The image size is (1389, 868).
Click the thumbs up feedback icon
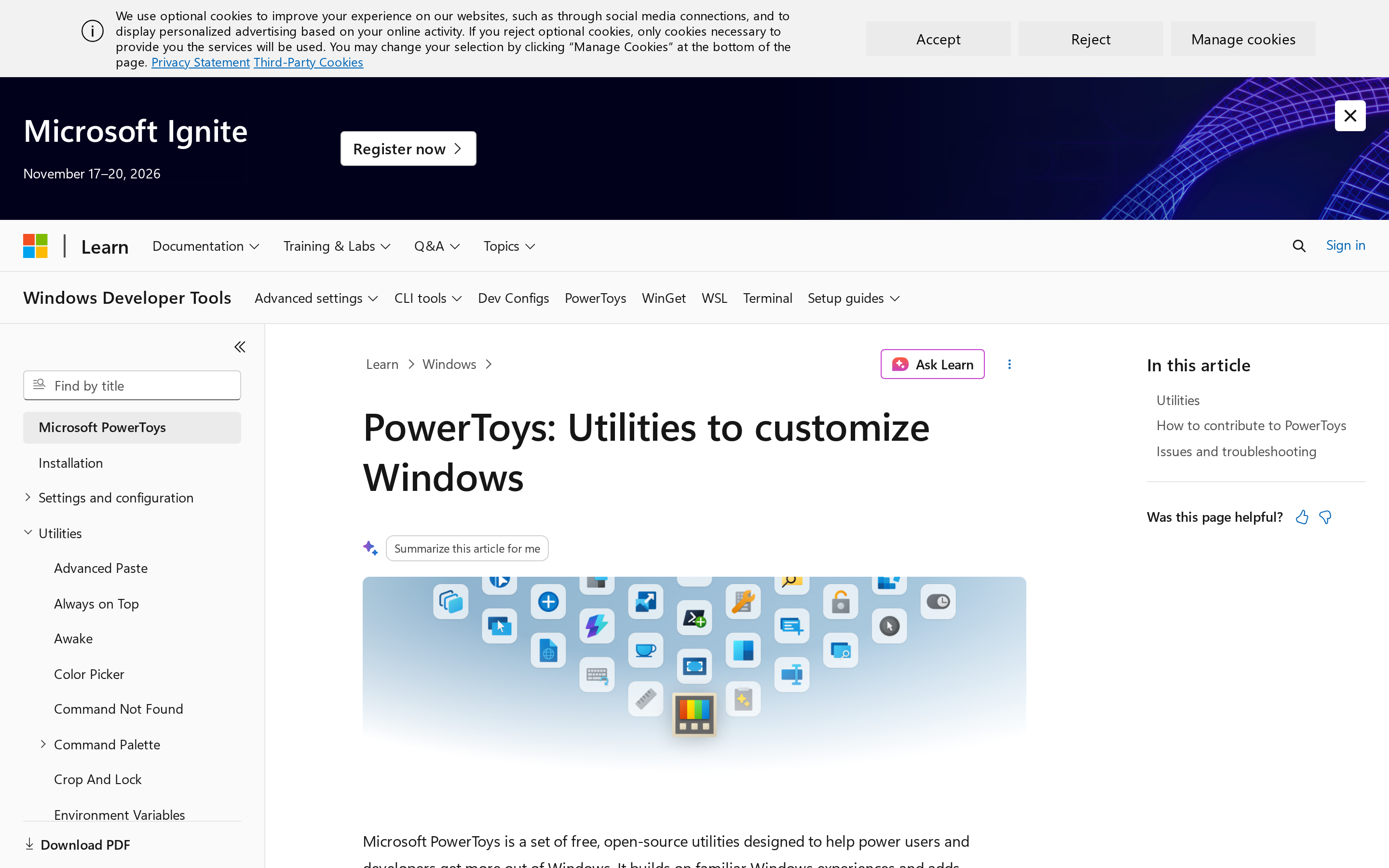(x=1302, y=517)
